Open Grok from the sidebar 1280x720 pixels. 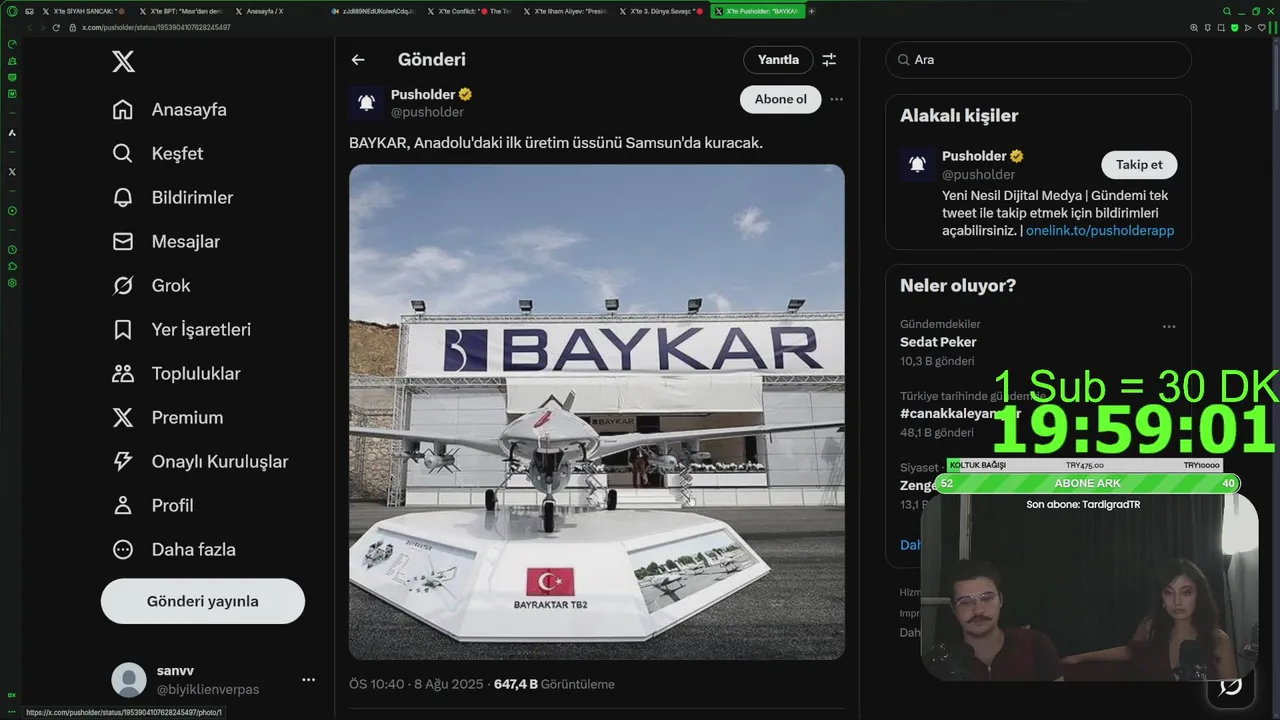tap(150, 286)
